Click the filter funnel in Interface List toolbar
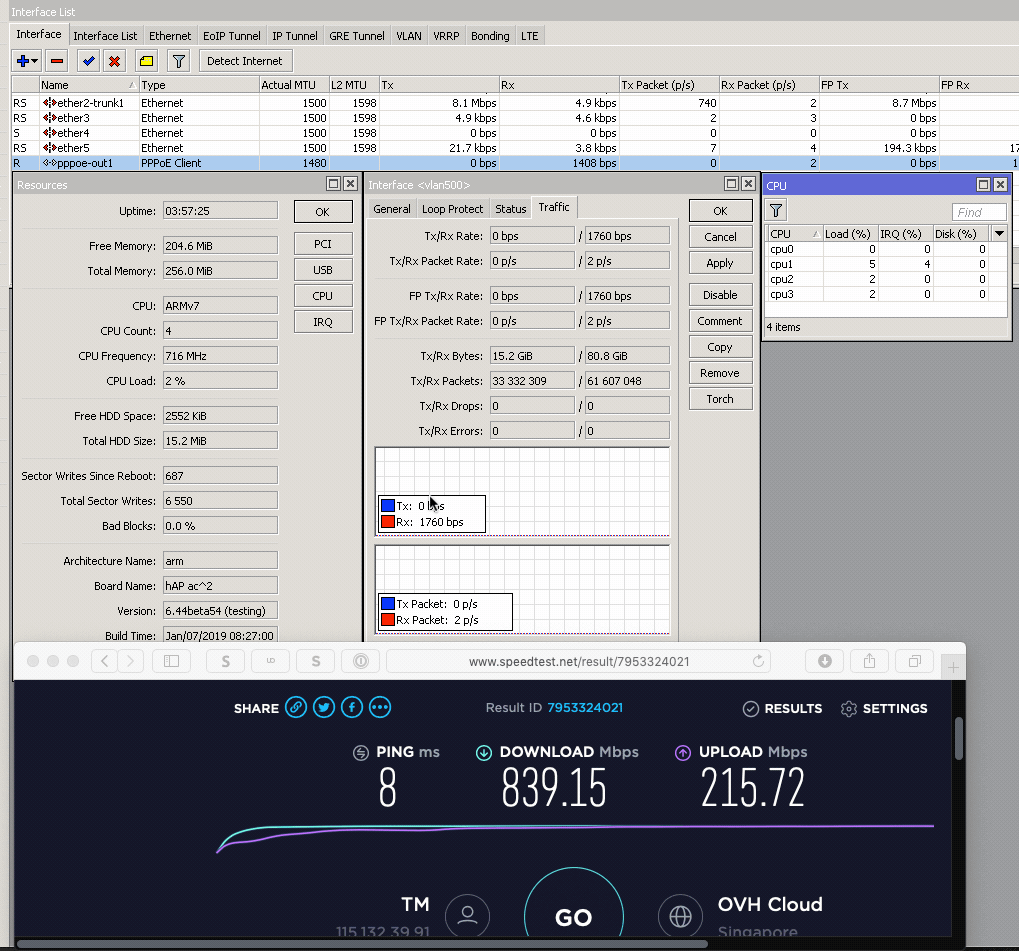This screenshot has width=1019, height=951. point(178,61)
